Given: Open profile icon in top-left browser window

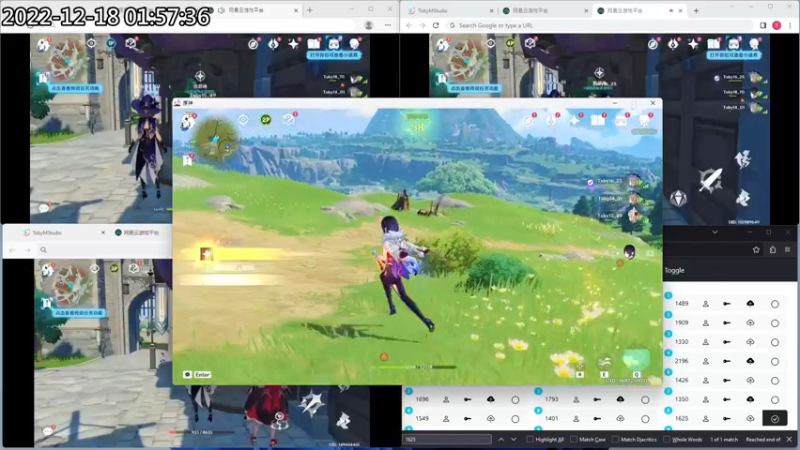Looking at the screenshot, I should tap(368, 24).
